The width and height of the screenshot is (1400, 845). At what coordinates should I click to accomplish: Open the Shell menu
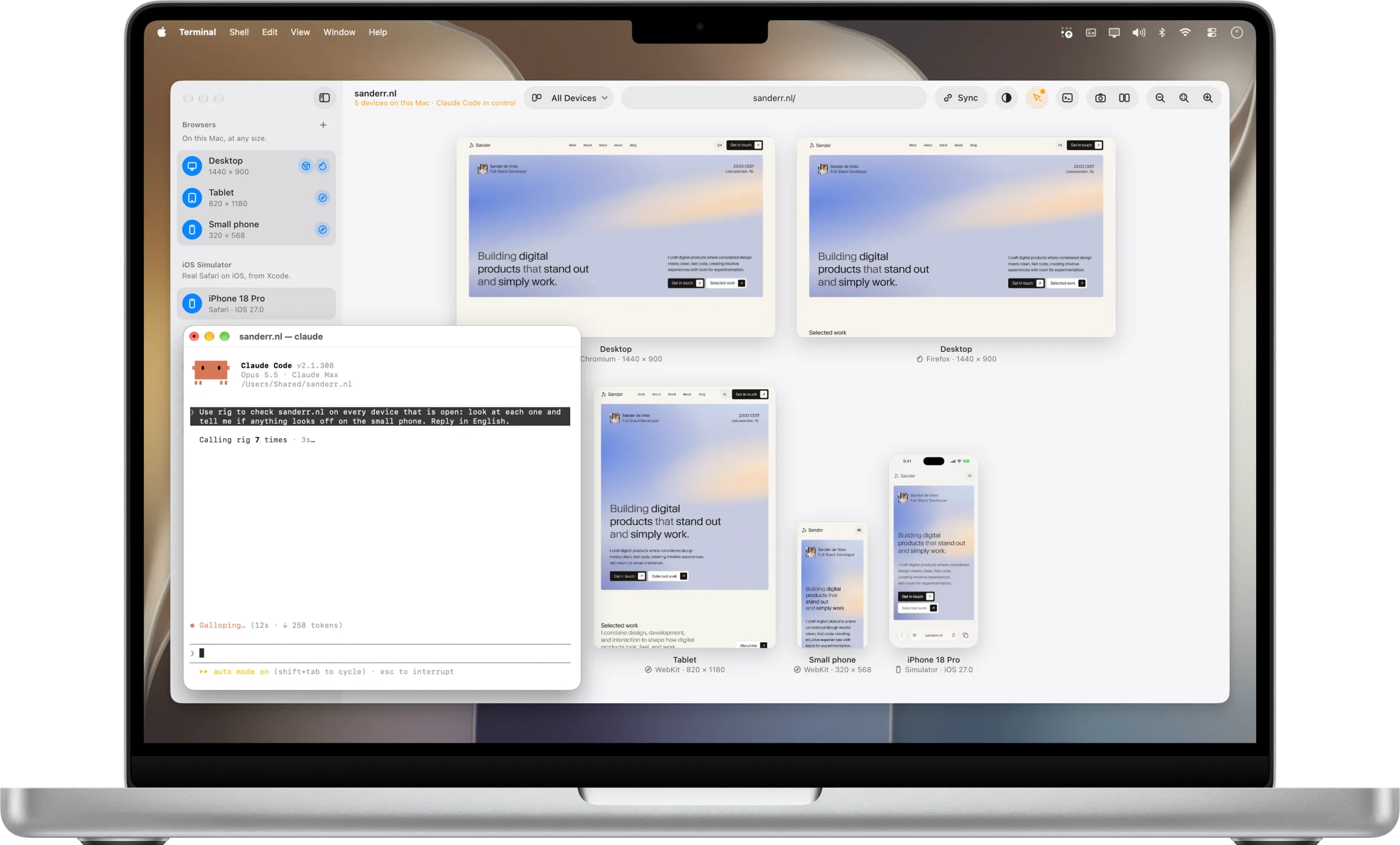click(x=239, y=32)
